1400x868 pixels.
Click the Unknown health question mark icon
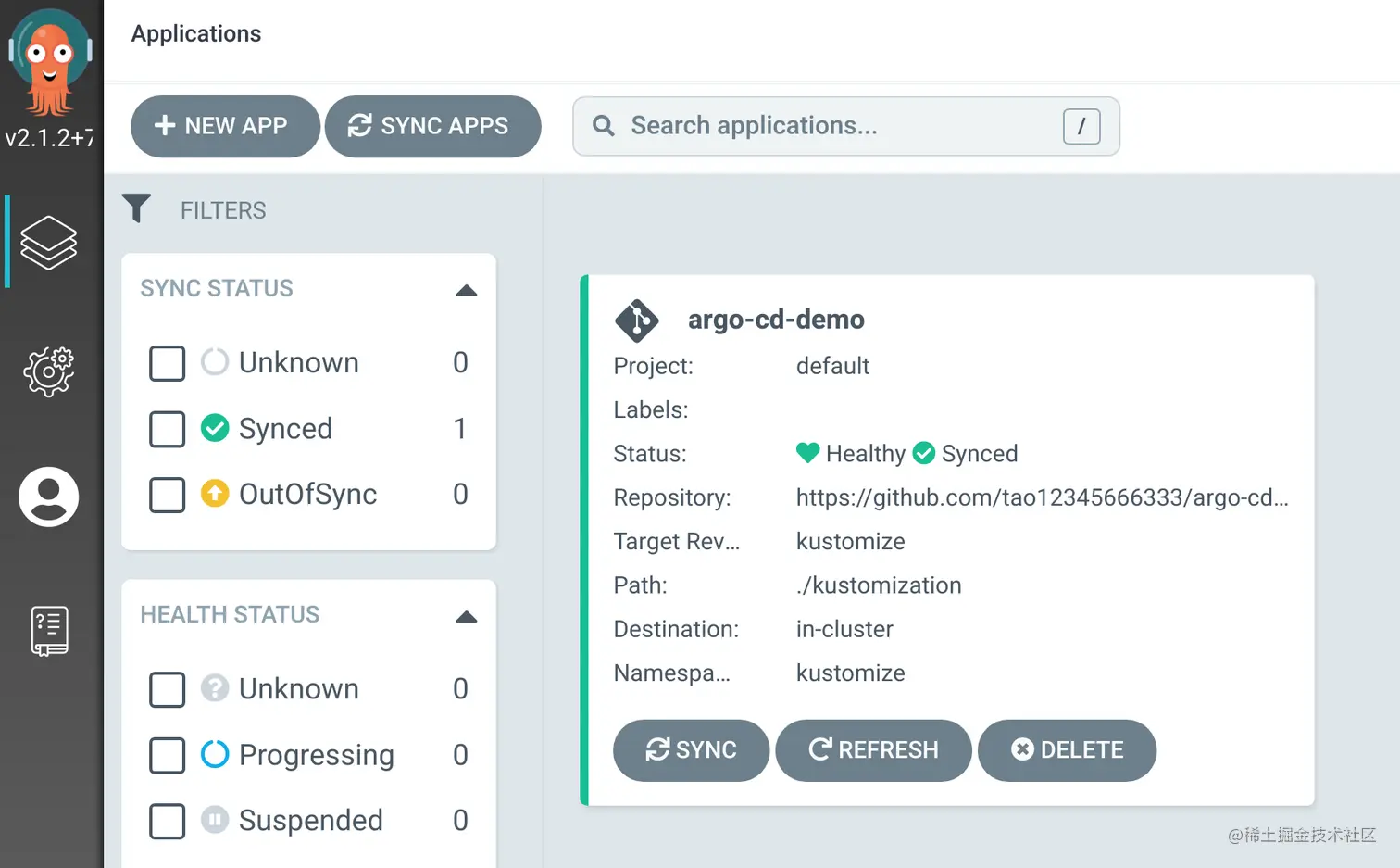pyautogui.click(x=215, y=688)
